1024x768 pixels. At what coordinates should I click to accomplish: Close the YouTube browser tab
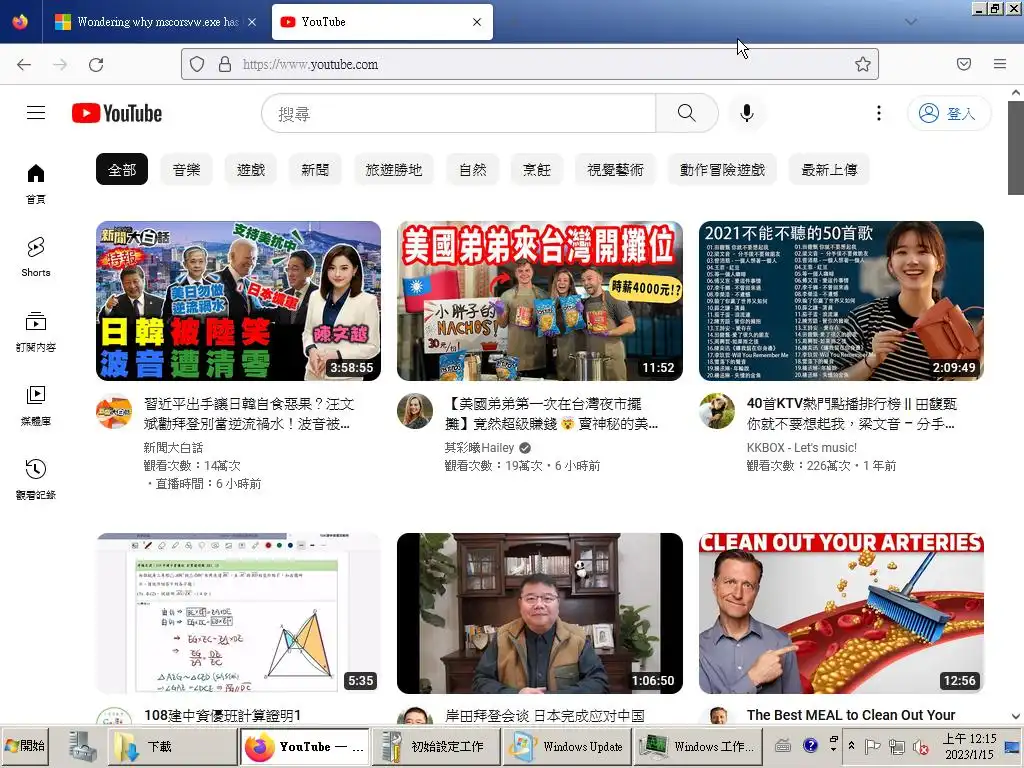click(x=477, y=22)
